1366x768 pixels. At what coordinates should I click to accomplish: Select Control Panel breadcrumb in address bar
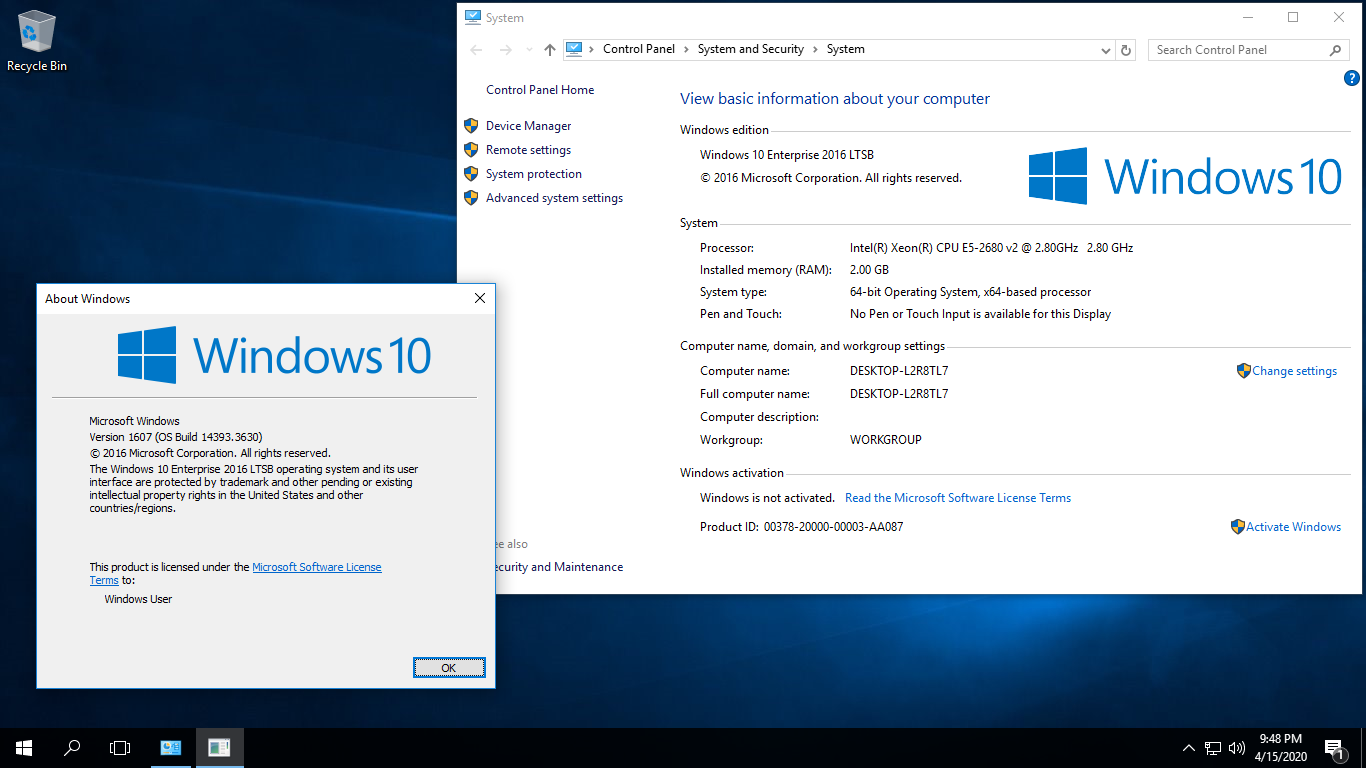[639, 49]
